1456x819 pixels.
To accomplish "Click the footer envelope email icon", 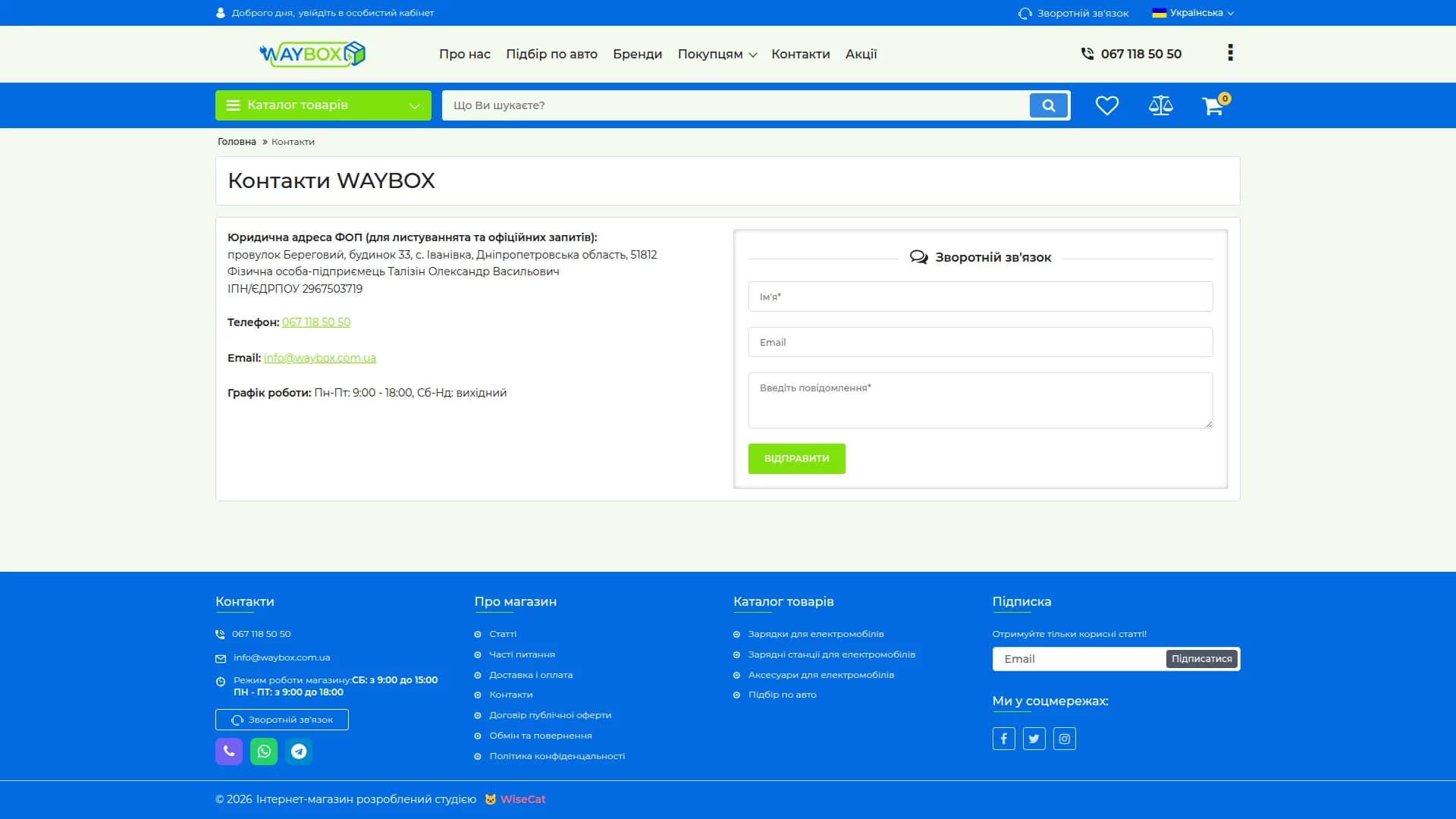I will pos(221,658).
